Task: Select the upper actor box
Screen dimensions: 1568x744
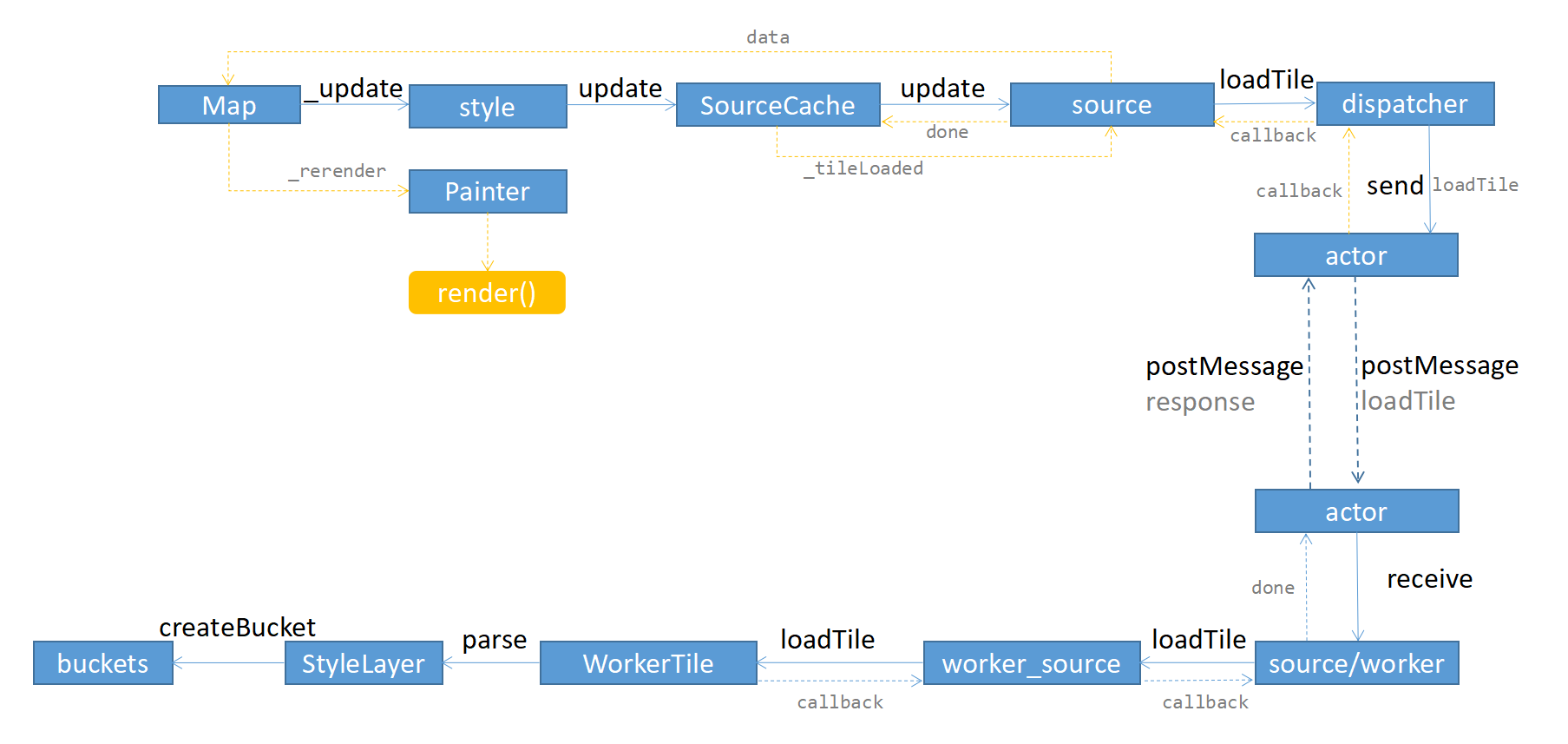Action: pos(1355,255)
